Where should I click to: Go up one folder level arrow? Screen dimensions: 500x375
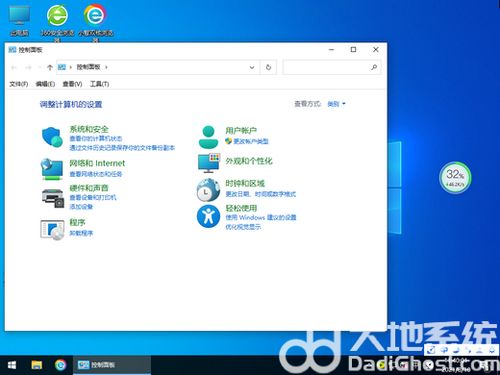pos(50,67)
